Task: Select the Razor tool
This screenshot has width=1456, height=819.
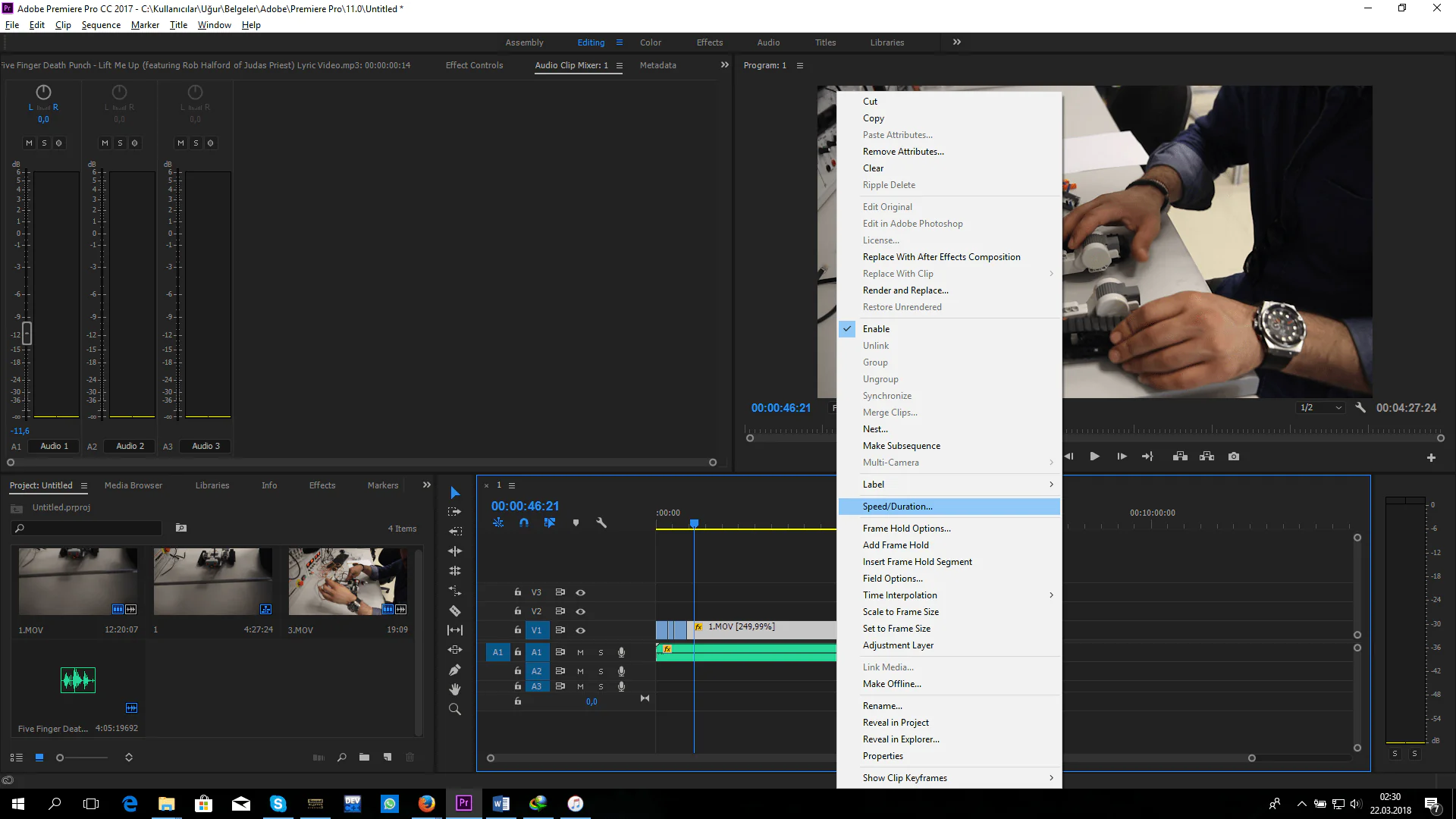Action: click(x=455, y=612)
